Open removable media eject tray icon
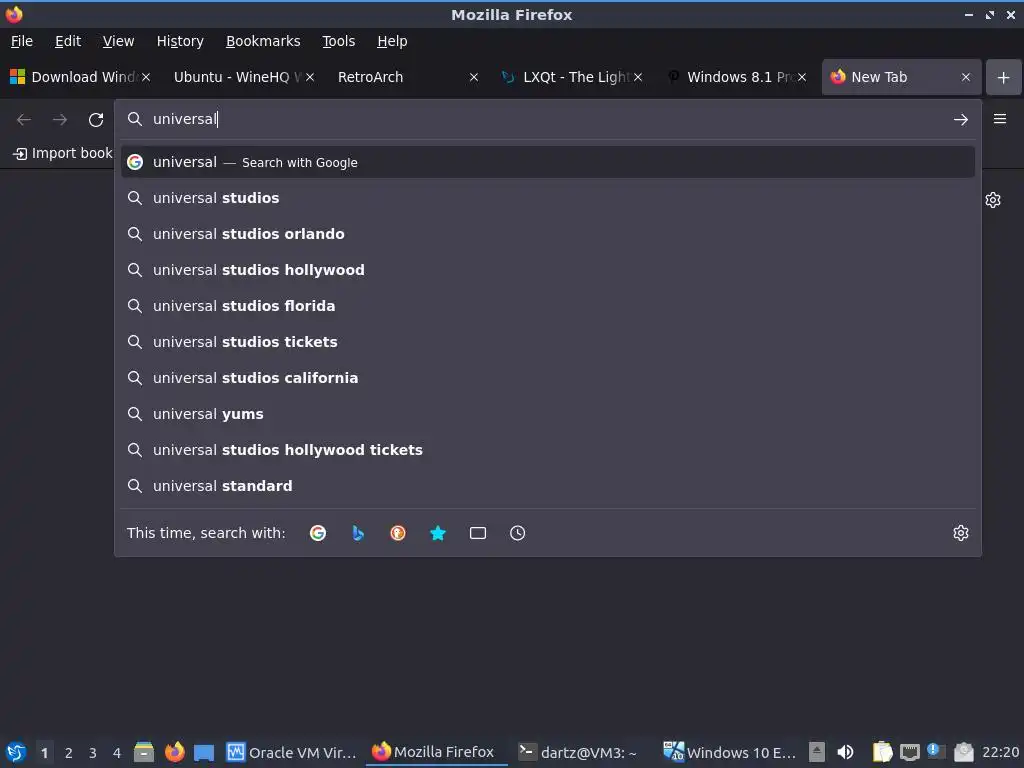 816,752
